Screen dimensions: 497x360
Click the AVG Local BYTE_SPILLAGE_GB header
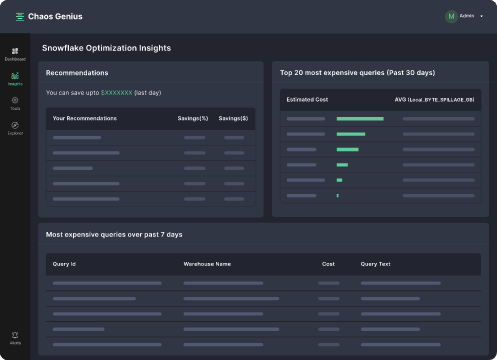click(x=434, y=100)
